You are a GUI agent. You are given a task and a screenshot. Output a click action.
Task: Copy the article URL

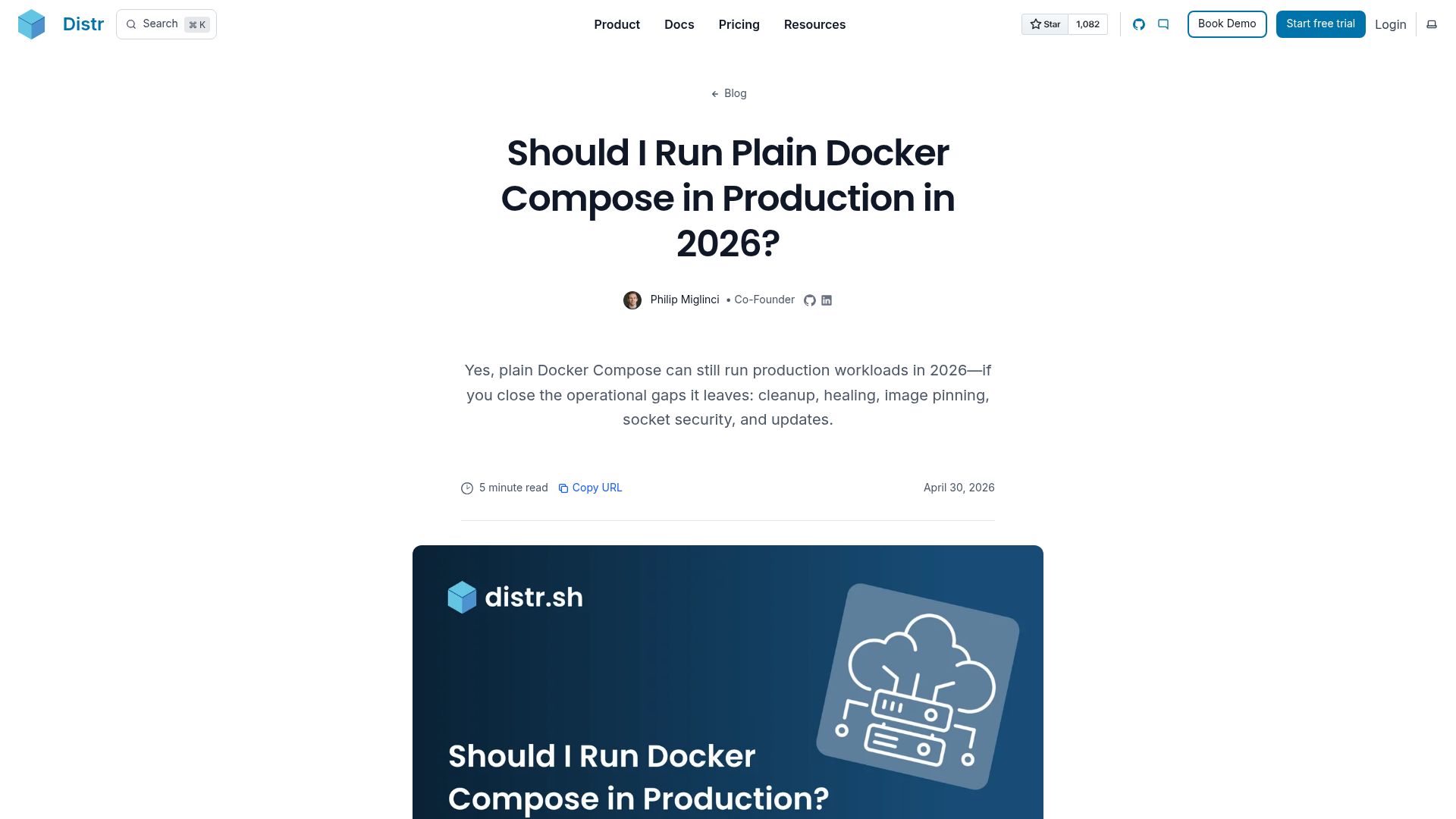(590, 488)
